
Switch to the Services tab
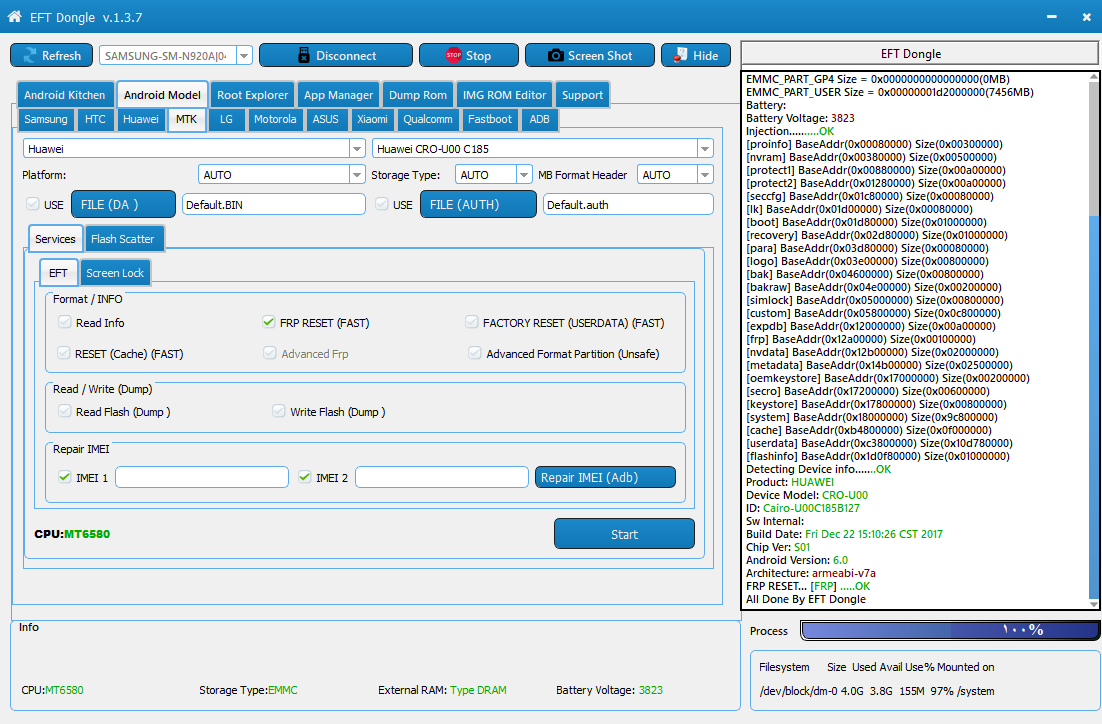point(56,239)
